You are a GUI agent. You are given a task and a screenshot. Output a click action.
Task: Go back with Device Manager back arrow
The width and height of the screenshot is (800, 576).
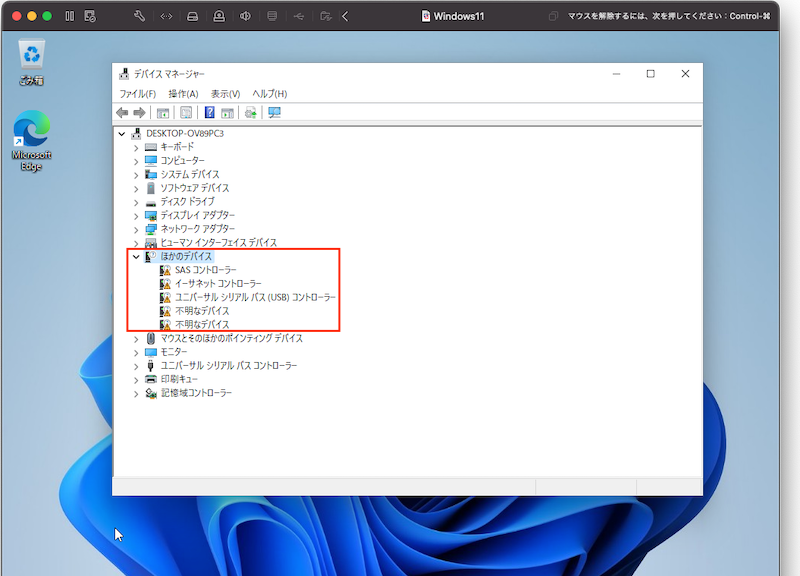[122, 112]
